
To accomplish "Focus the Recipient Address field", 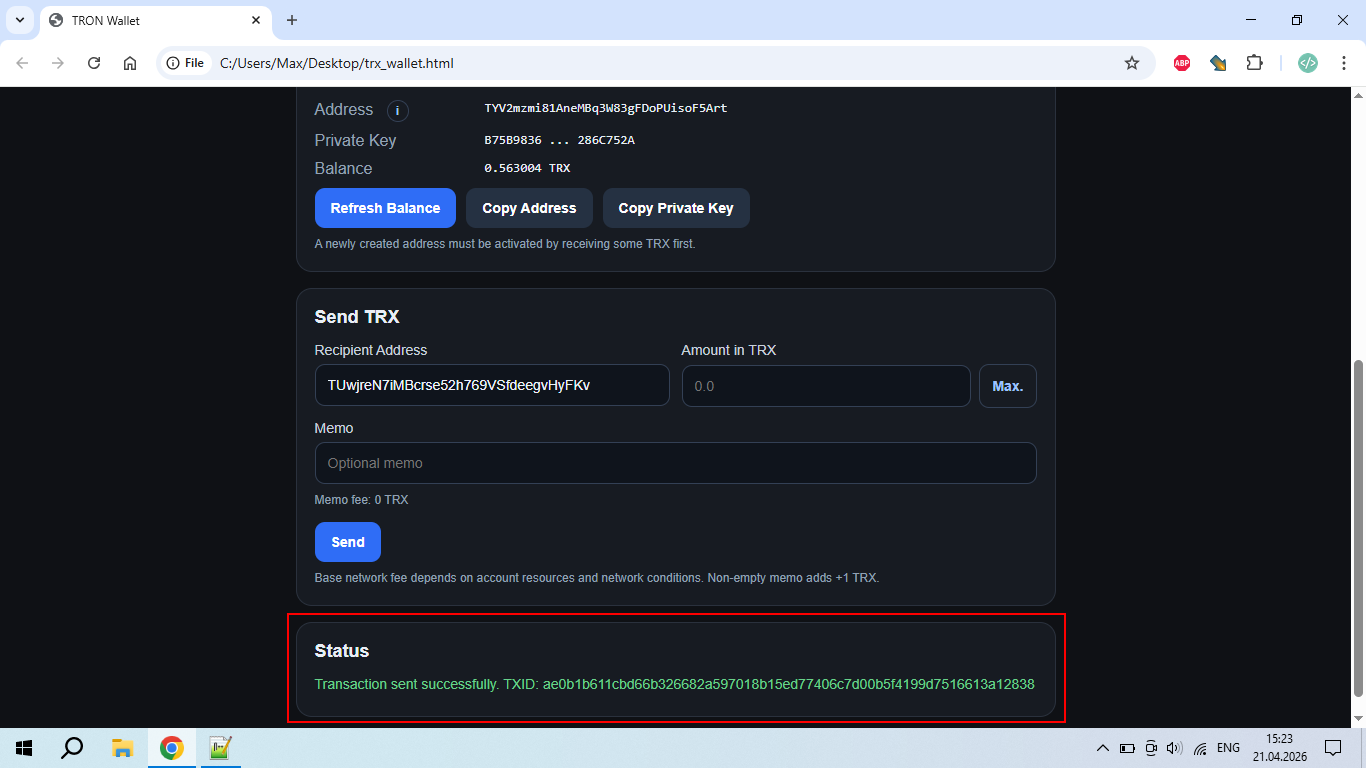I will tap(492, 385).
